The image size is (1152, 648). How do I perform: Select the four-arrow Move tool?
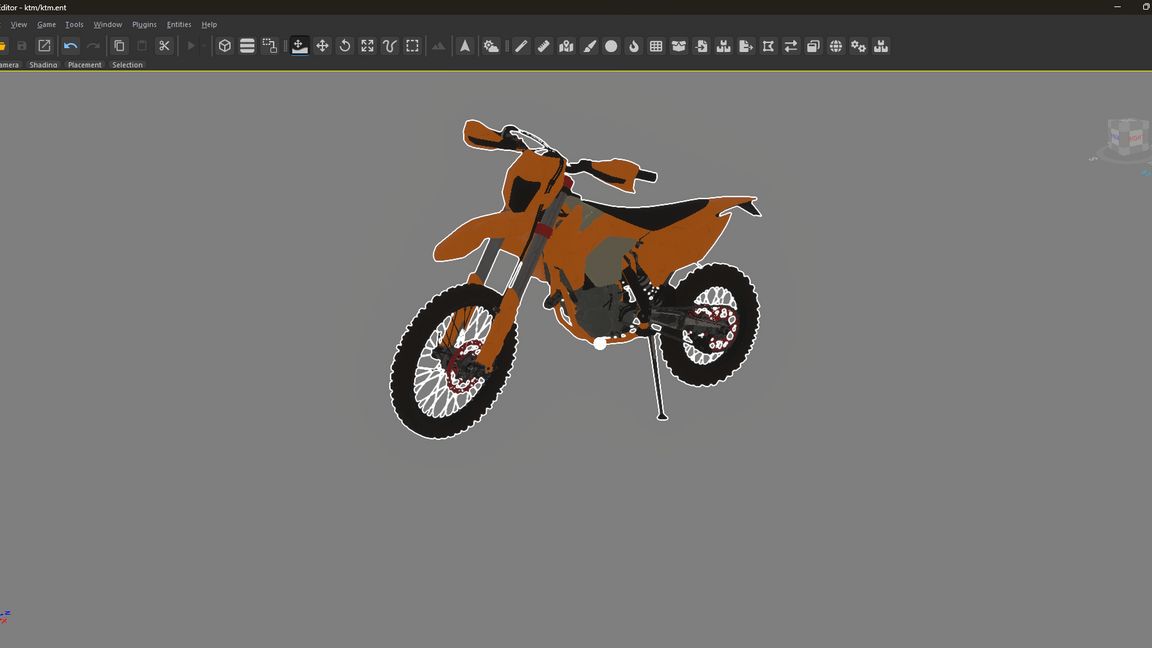click(x=322, y=46)
